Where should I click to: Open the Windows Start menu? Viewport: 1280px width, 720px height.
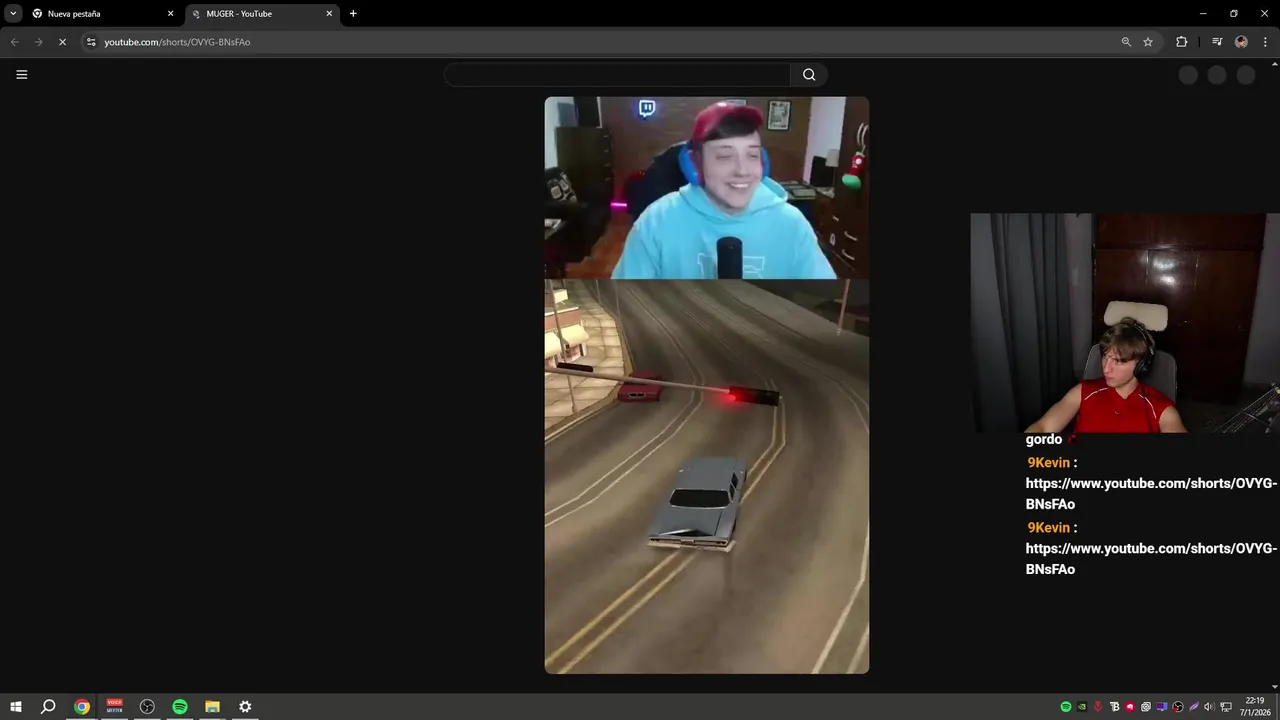pyautogui.click(x=16, y=707)
